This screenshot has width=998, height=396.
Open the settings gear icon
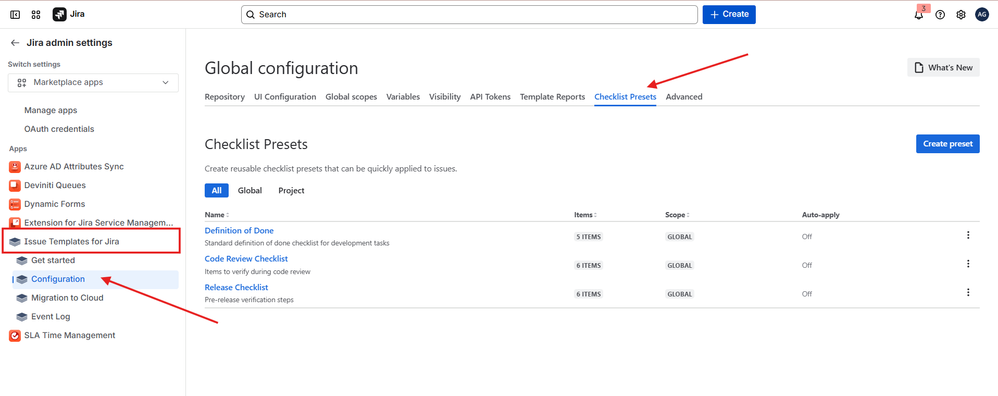(x=961, y=15)
